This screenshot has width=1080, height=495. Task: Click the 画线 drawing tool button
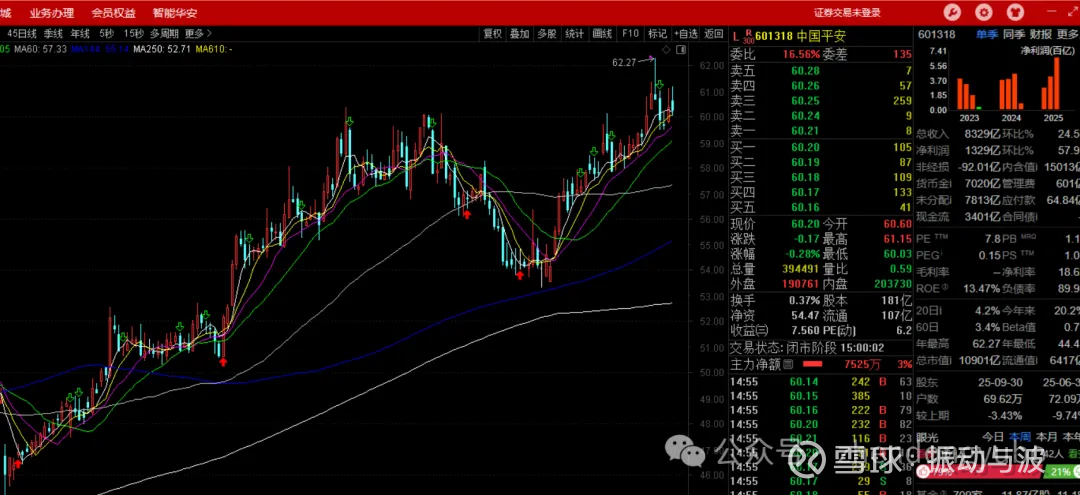pos(602,33)
